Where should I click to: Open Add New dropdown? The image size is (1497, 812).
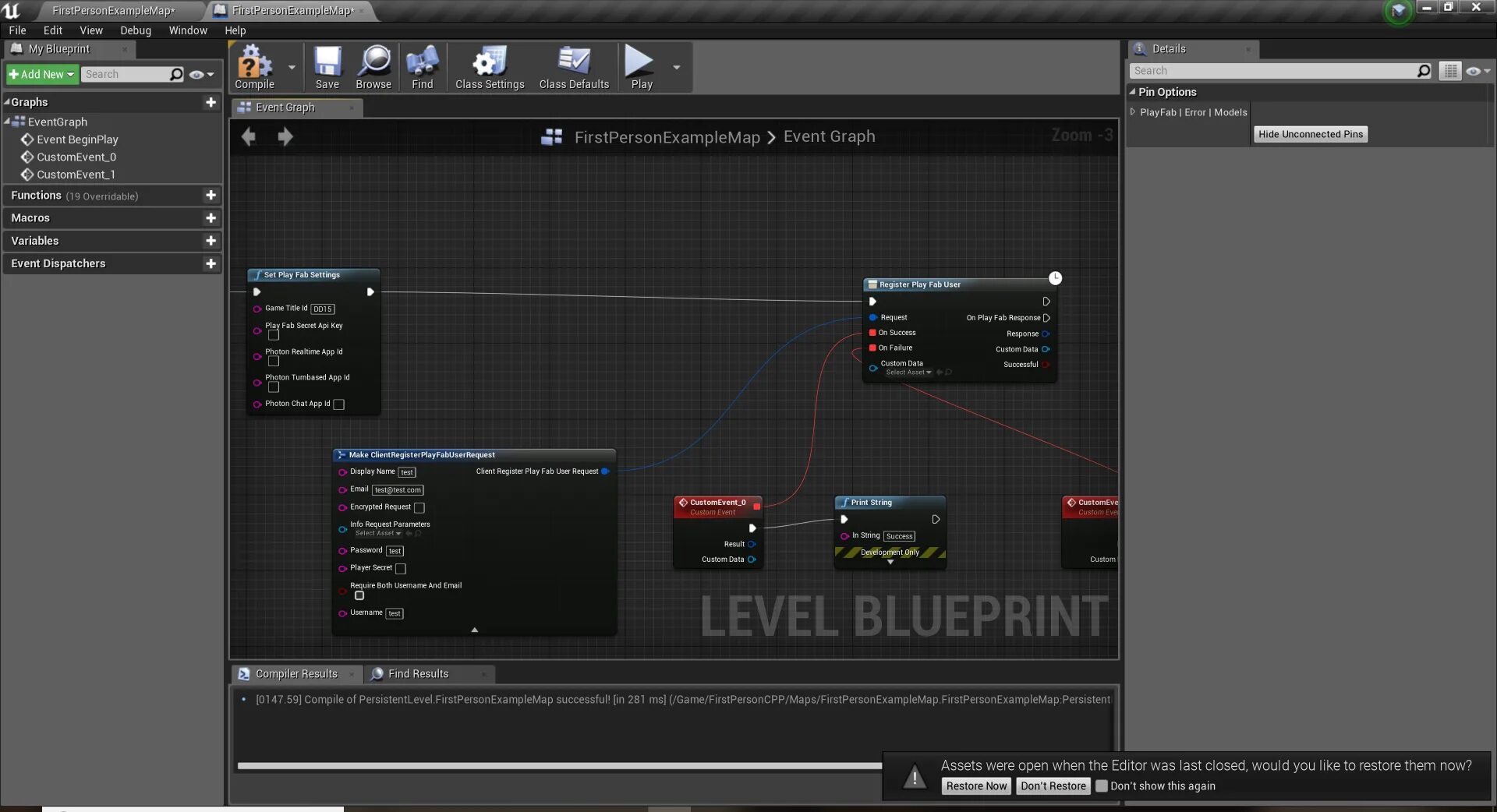click(42, 74)
